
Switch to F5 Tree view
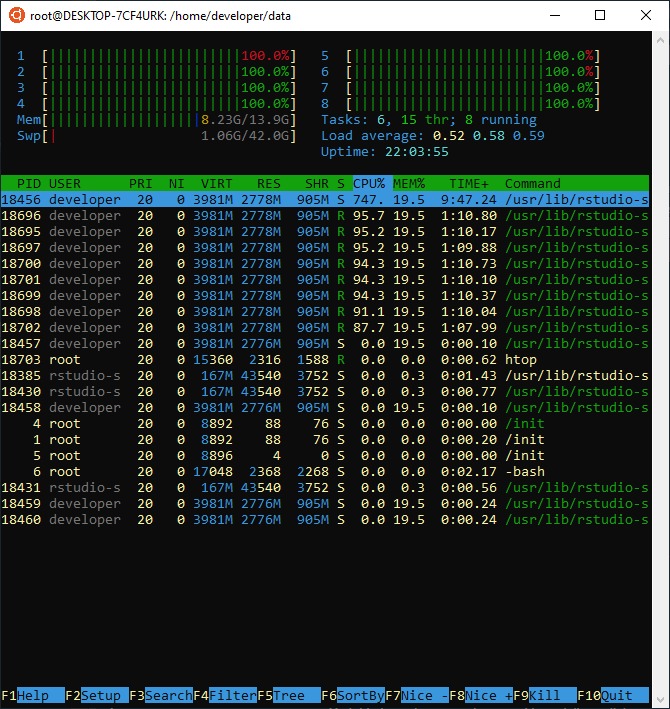289,695
